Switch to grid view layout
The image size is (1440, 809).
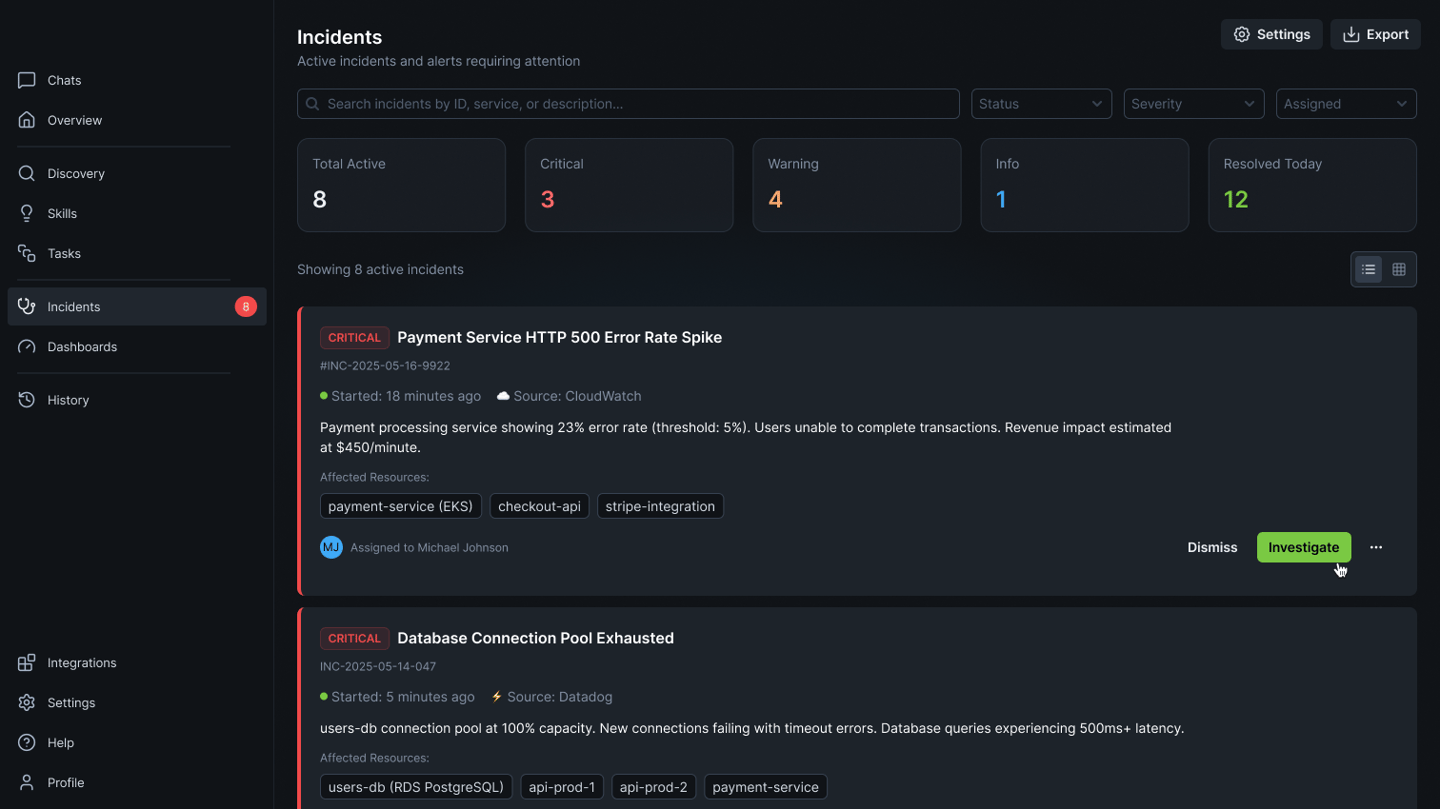tap(1399, 269)
